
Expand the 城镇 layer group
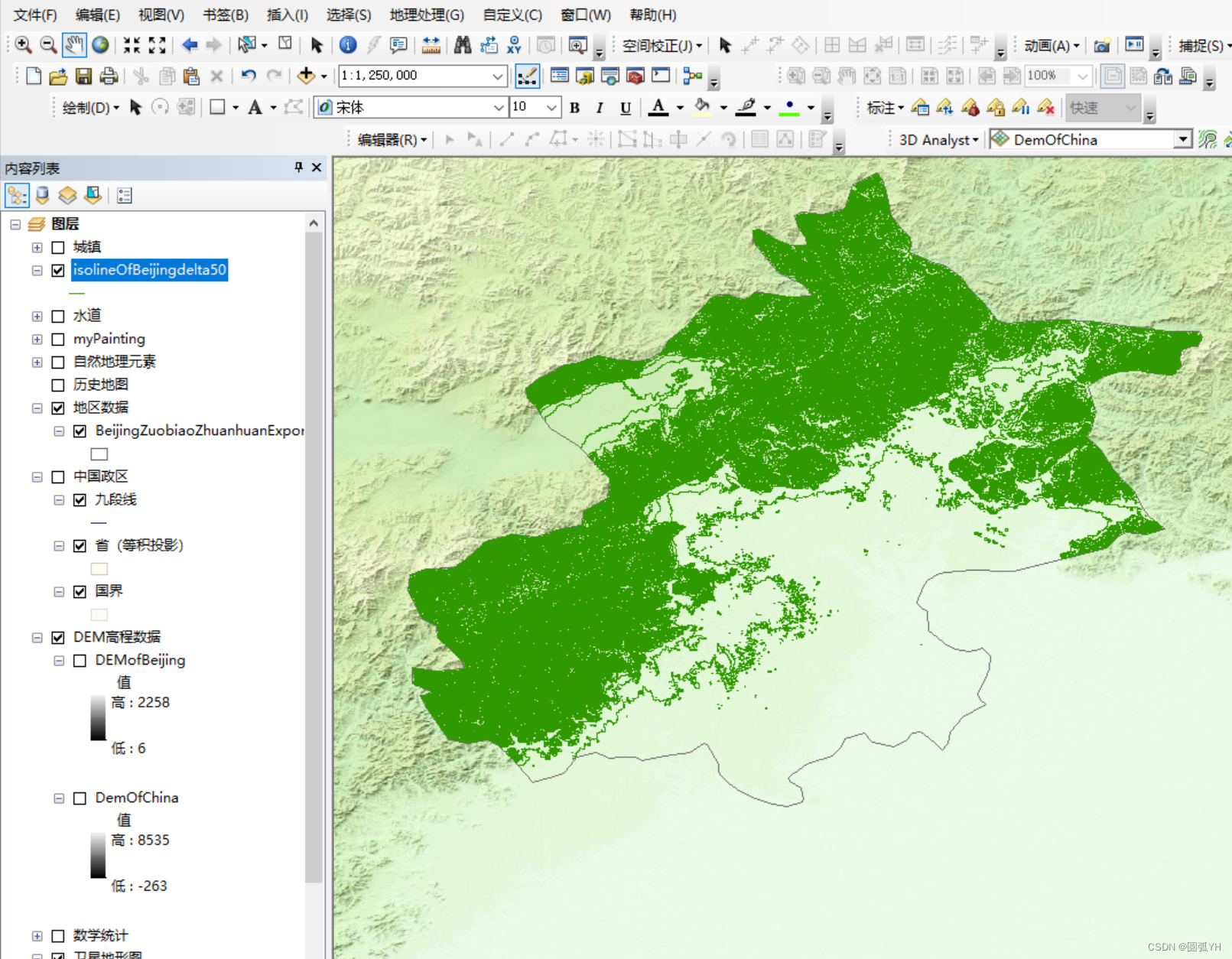(x=37, y=247)
